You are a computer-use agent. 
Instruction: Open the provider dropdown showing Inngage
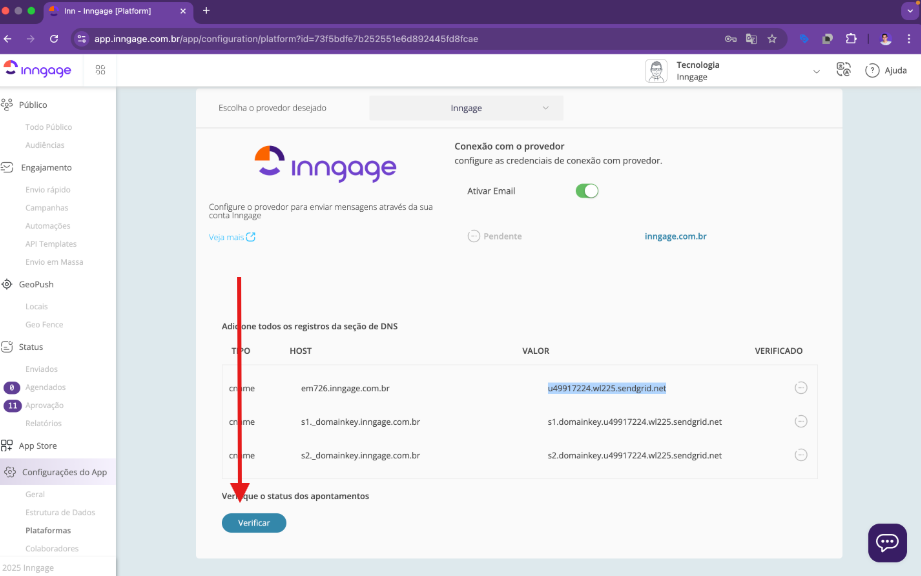click(x=466, y=108)
